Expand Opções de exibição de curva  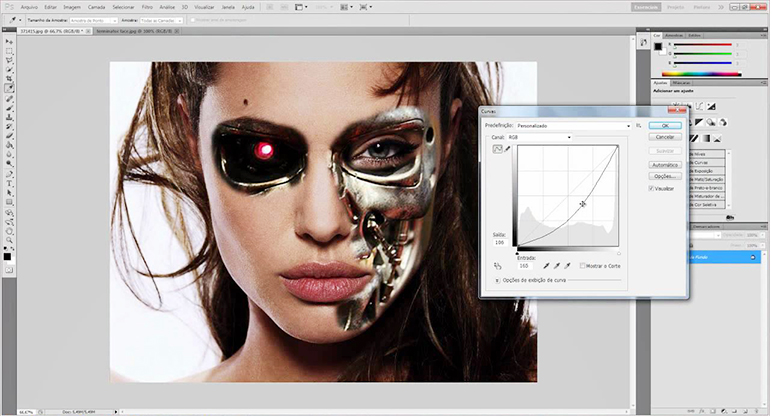click(499, 281)
